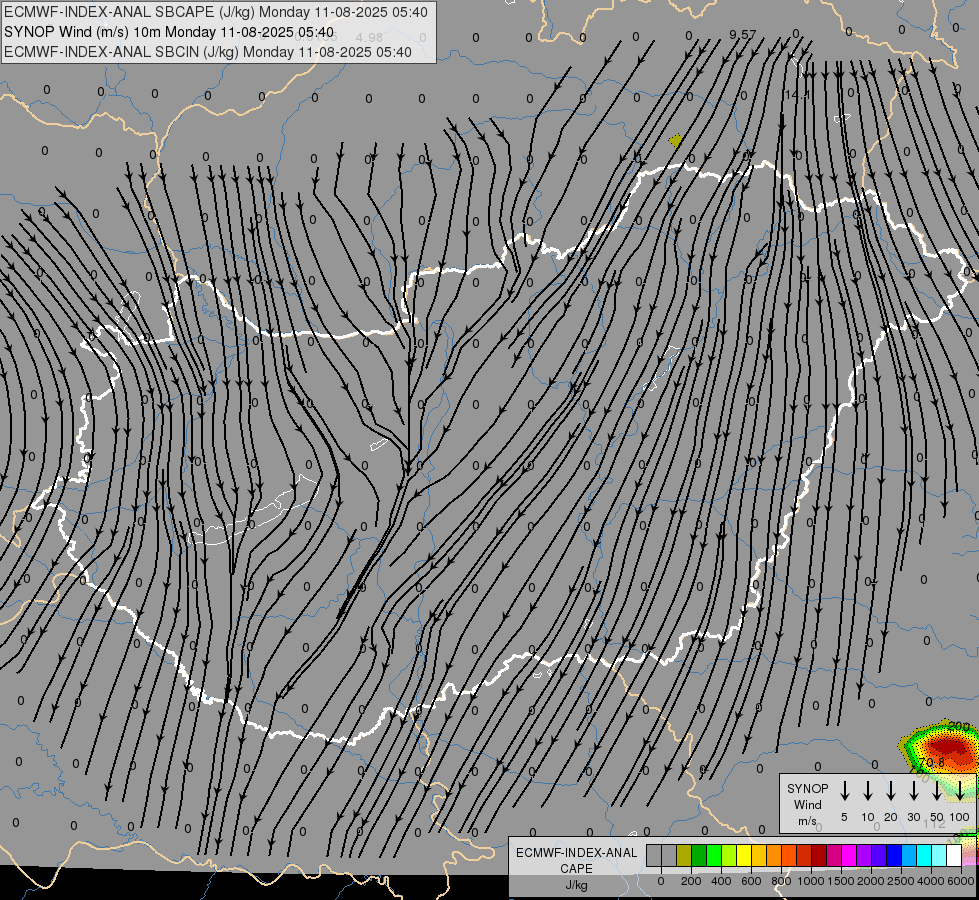Screen dimensions: 979x900
Task: Pick the magenta CAPE legend swatch
Action: point(850,855)
